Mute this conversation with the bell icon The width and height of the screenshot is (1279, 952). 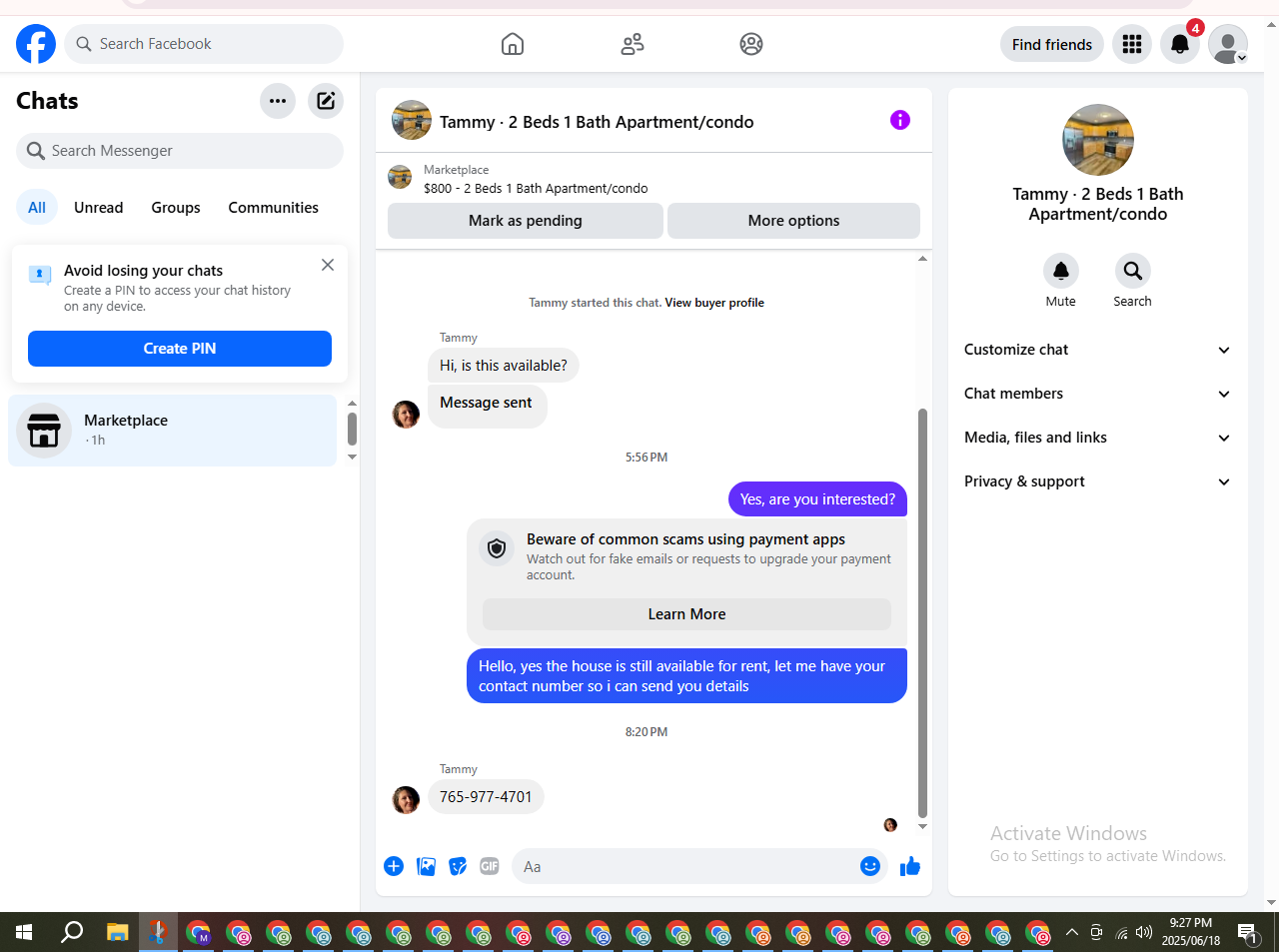(x=1061, y=271)
